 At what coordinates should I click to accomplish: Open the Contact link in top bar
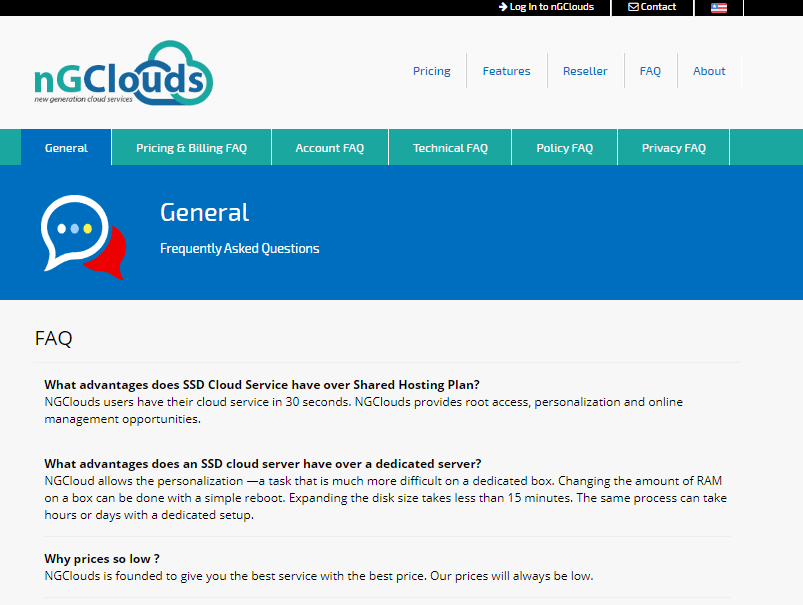tap(652, 7)
